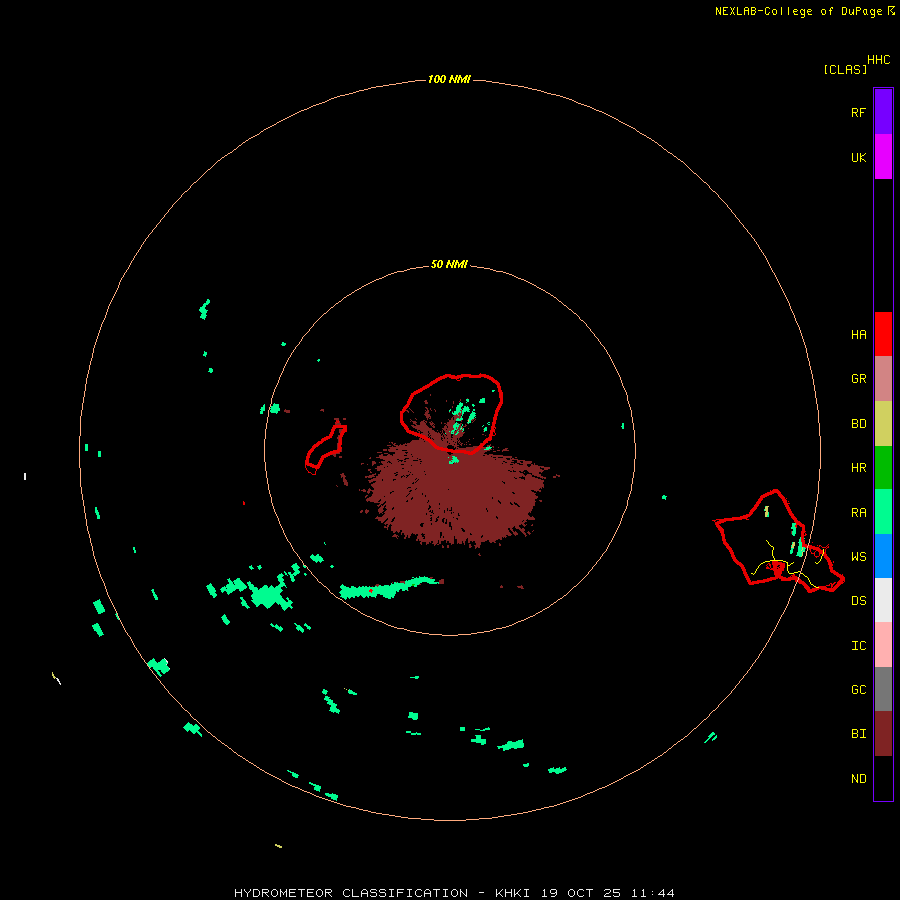Click the RA legend label

(858, 512)
